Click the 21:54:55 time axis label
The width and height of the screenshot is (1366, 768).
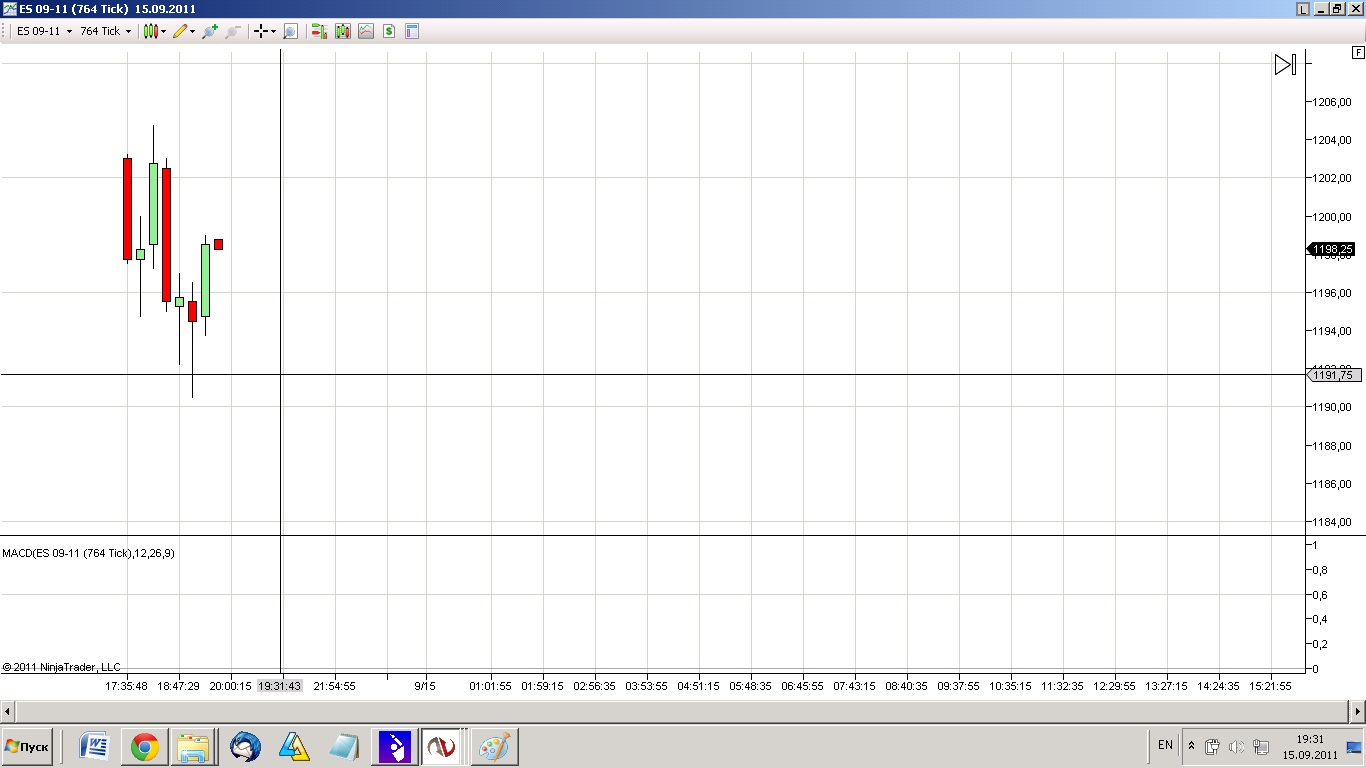click(335, 686)
